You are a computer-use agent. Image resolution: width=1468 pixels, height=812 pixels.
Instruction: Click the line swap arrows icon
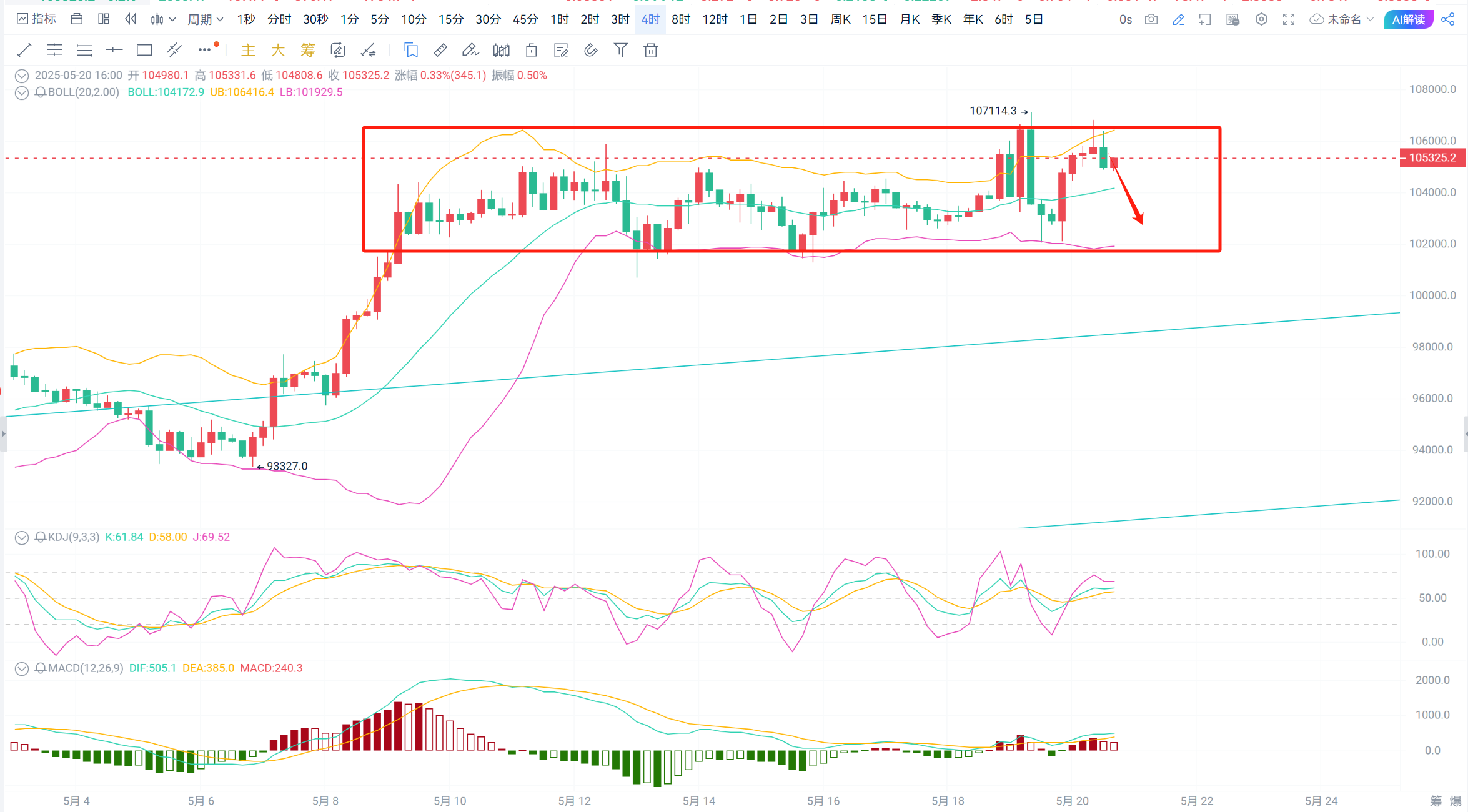[369, 50]
